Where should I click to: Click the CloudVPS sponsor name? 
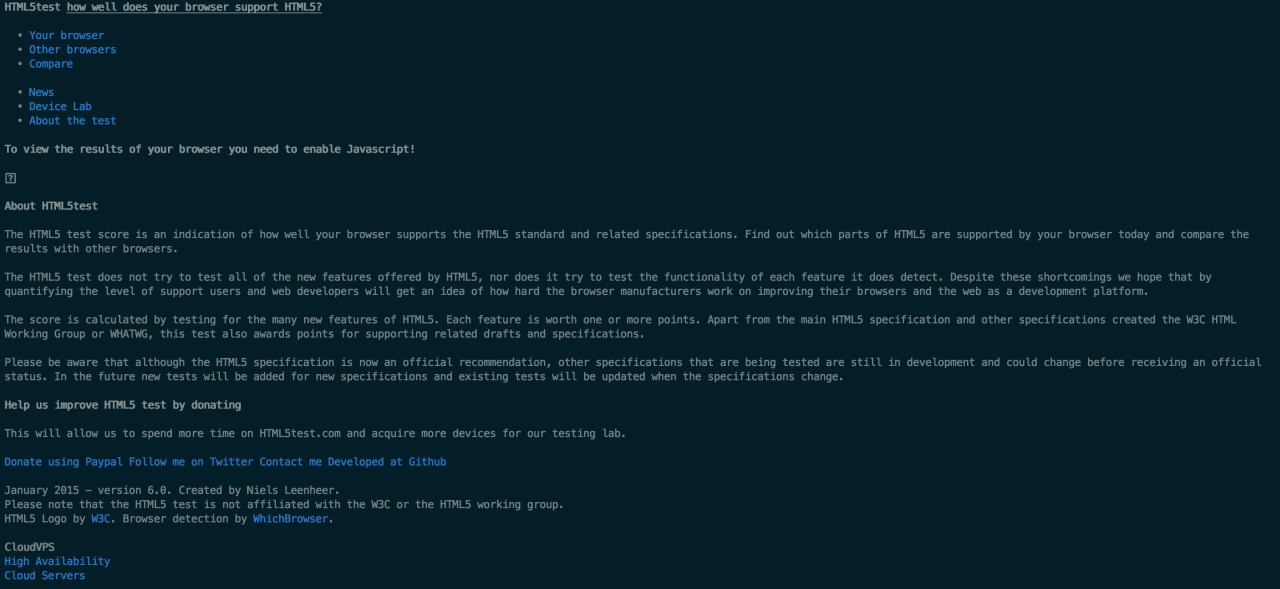coord(29,547)
